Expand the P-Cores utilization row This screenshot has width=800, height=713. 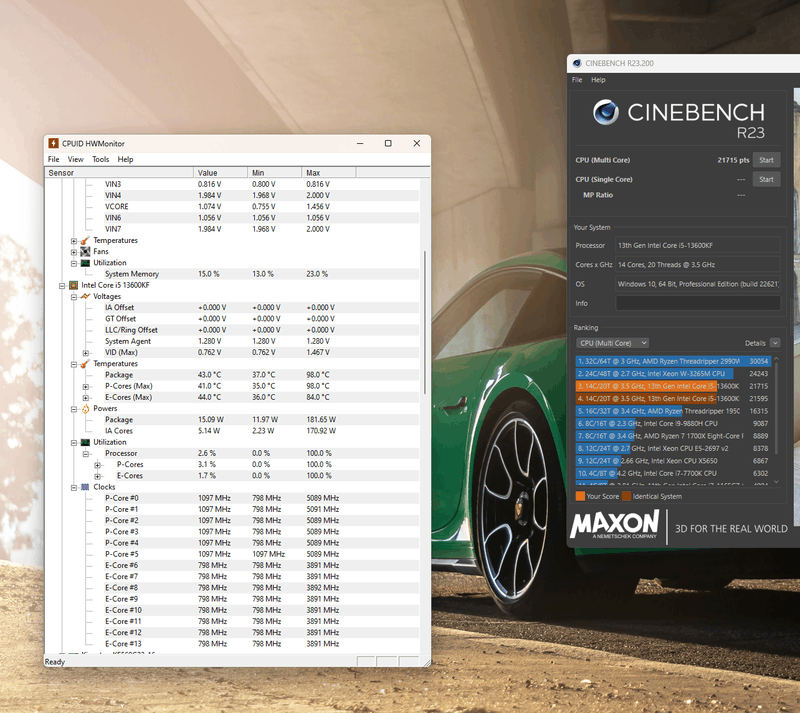[97, 465]
